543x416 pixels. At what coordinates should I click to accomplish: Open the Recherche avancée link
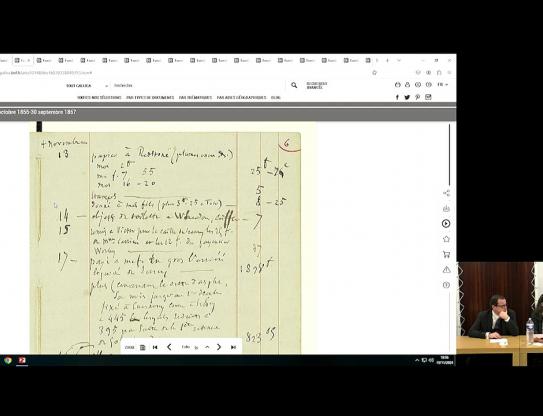coord(317,85)
